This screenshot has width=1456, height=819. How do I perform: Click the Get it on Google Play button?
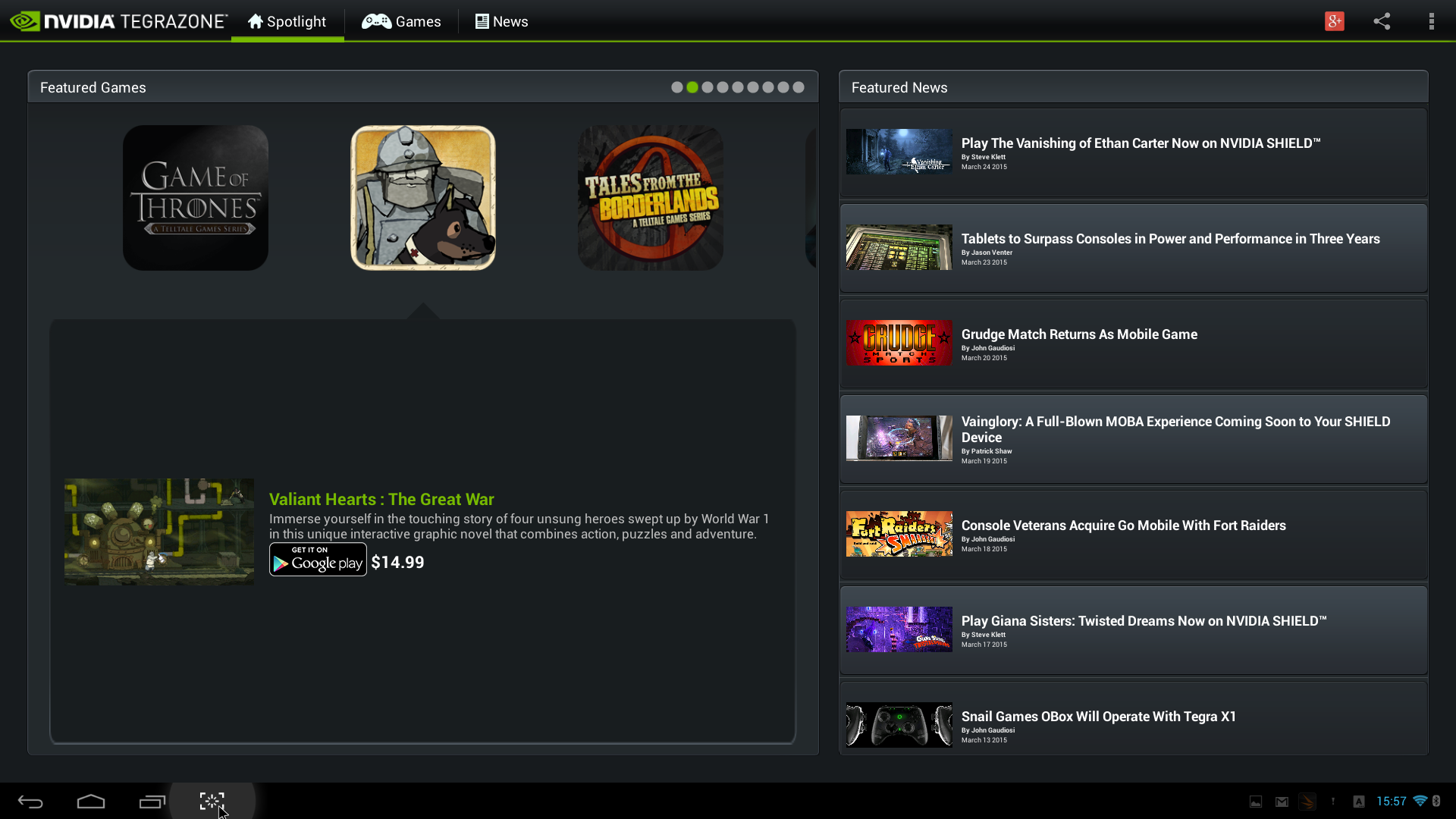tap(318, 560)
